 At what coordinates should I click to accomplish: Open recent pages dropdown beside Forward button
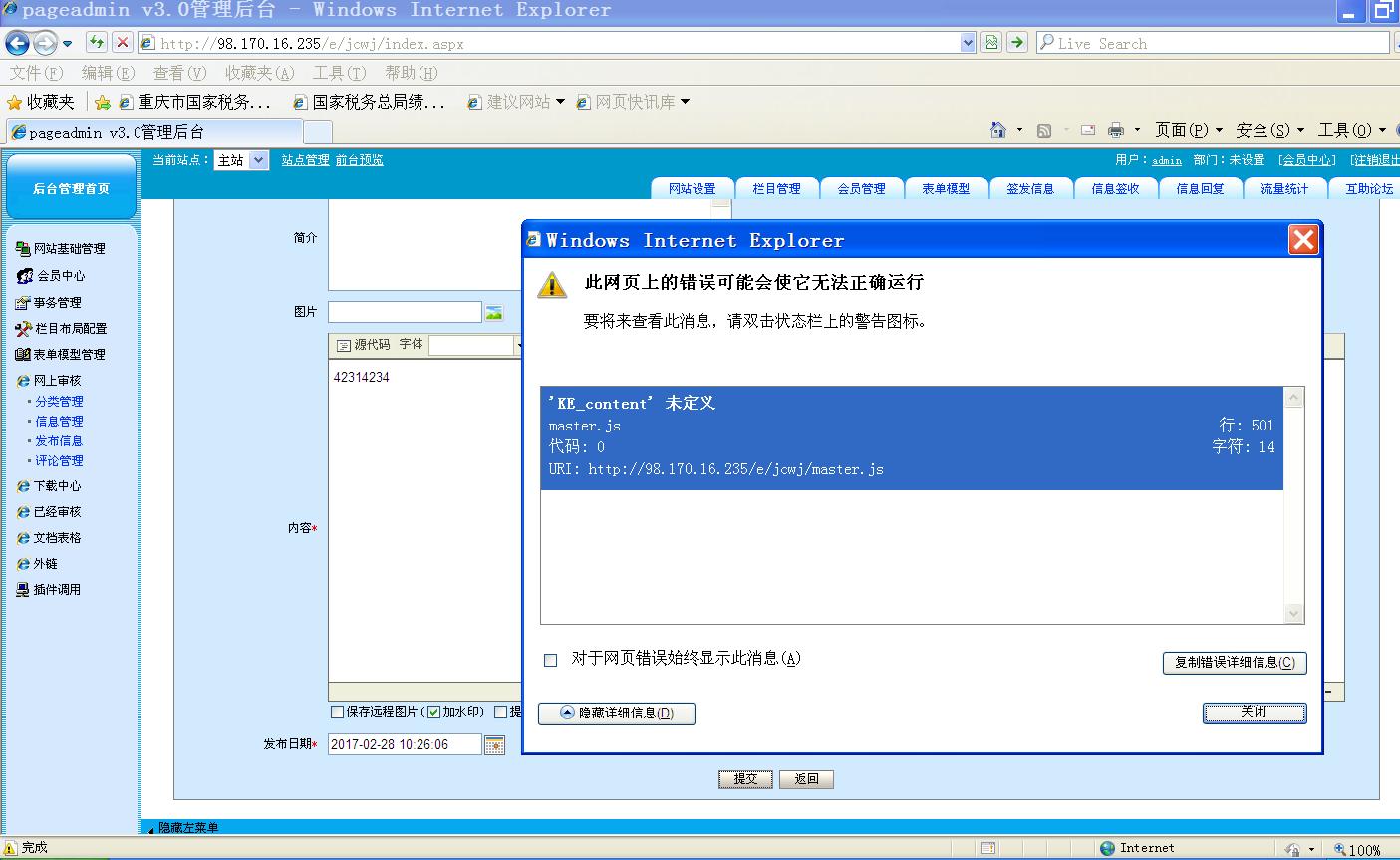[x=67, y=44]
